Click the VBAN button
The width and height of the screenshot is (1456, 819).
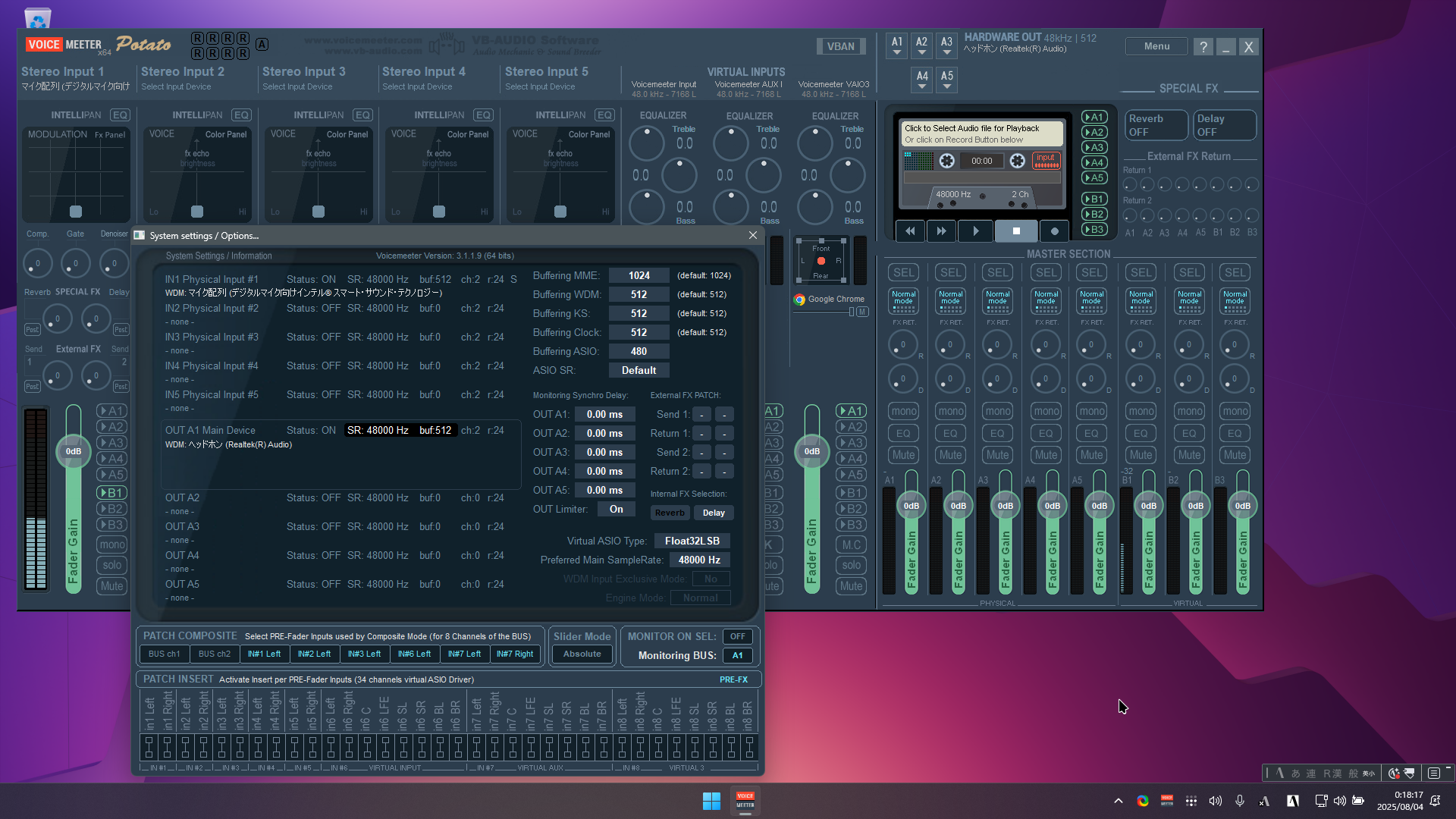[x=840, y=46]
